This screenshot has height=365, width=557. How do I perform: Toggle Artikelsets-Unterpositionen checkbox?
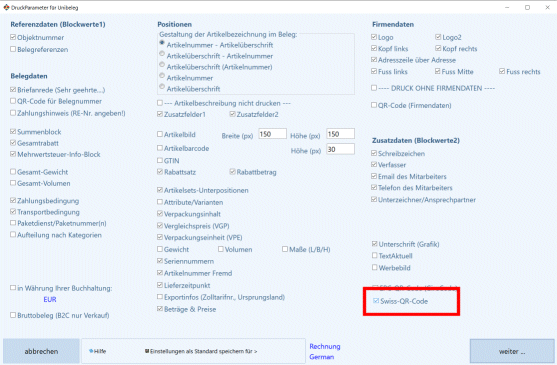pyautogui.click(x=160, y=190)
